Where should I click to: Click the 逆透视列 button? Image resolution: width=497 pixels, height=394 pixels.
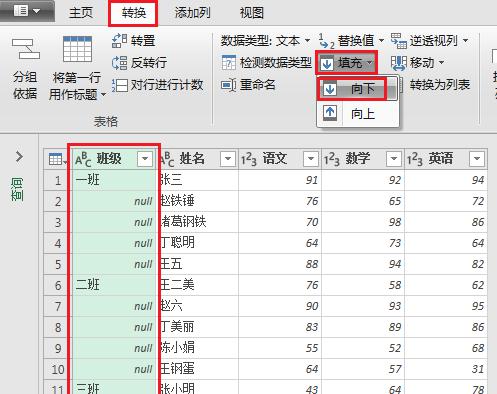coord(424,41)
